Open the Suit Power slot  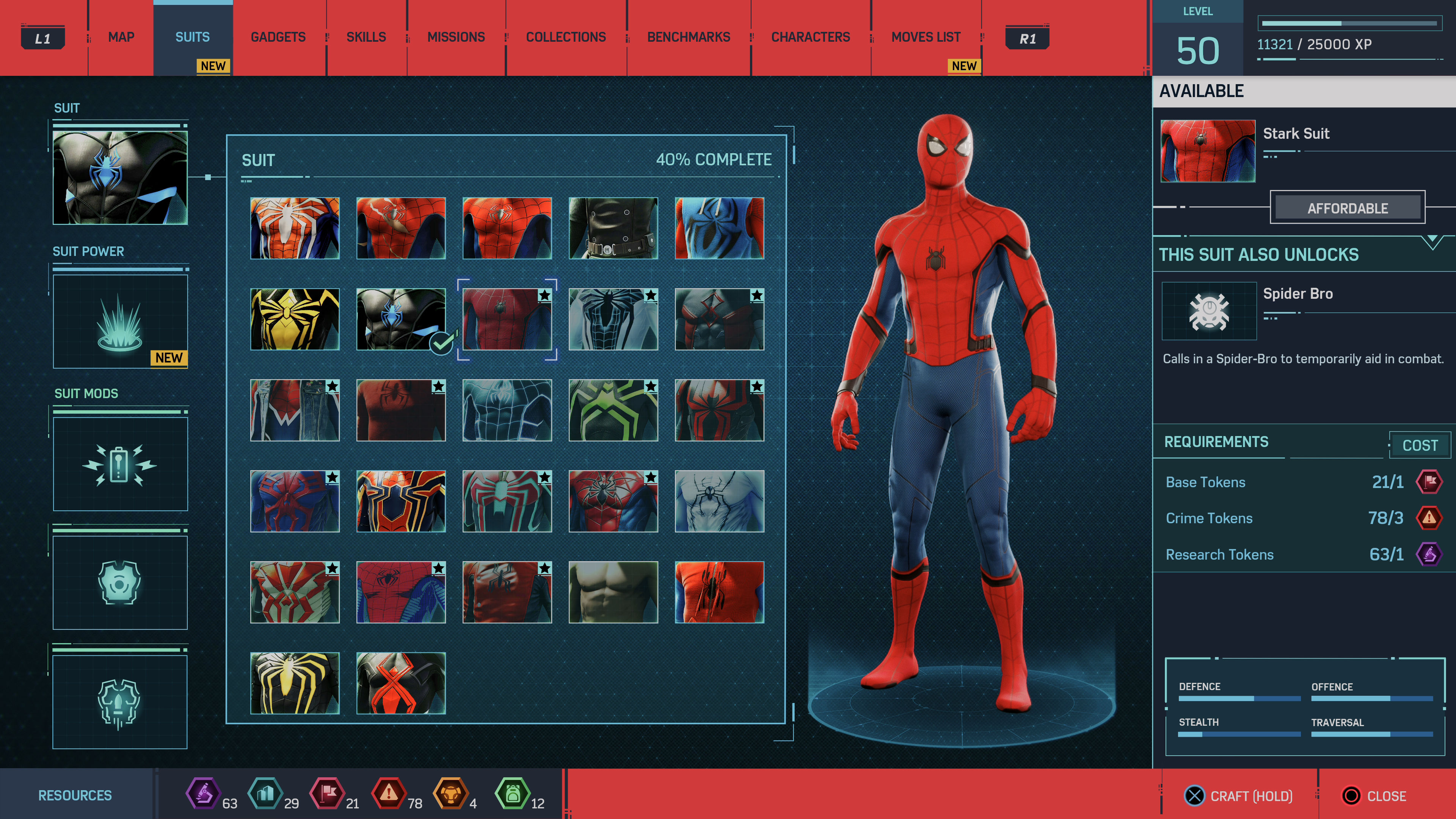[x=120, y=322]
